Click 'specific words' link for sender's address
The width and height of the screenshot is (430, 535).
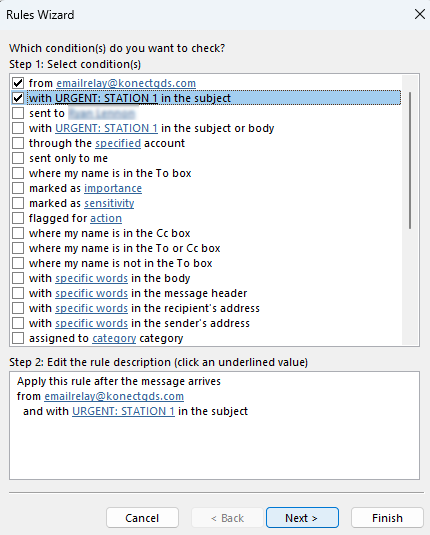[91, 323]
